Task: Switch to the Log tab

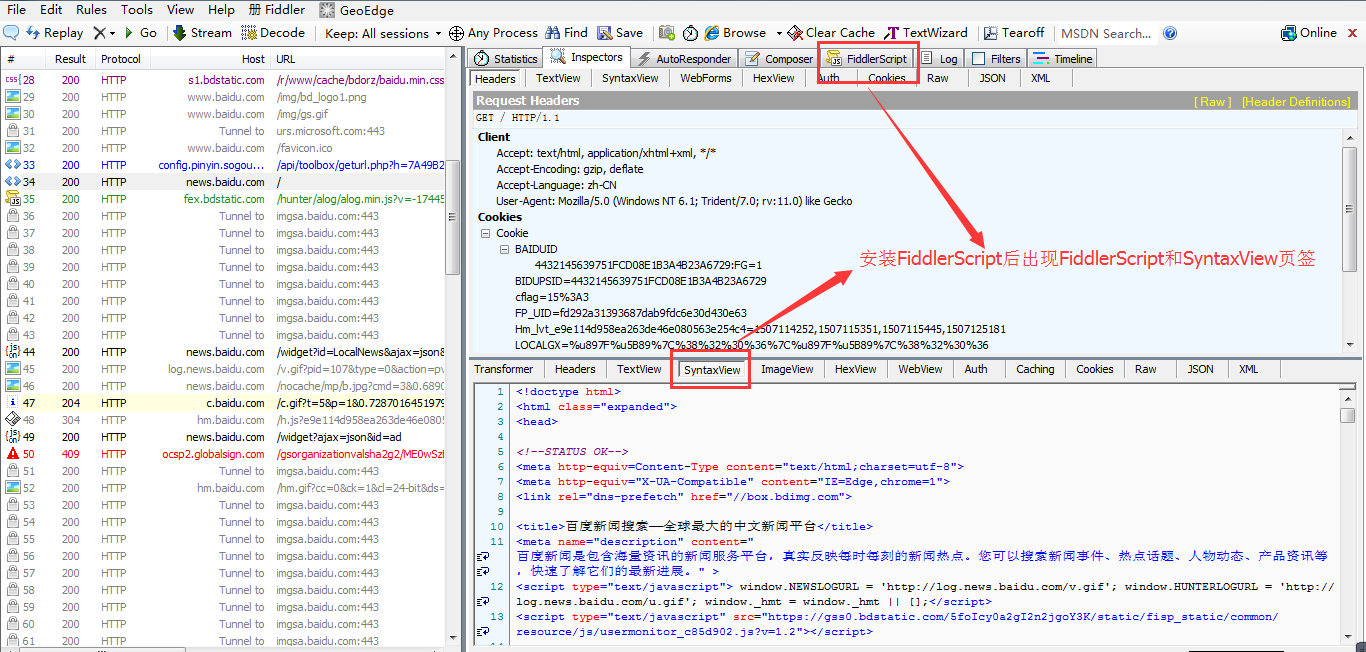Action: point(940,59)
